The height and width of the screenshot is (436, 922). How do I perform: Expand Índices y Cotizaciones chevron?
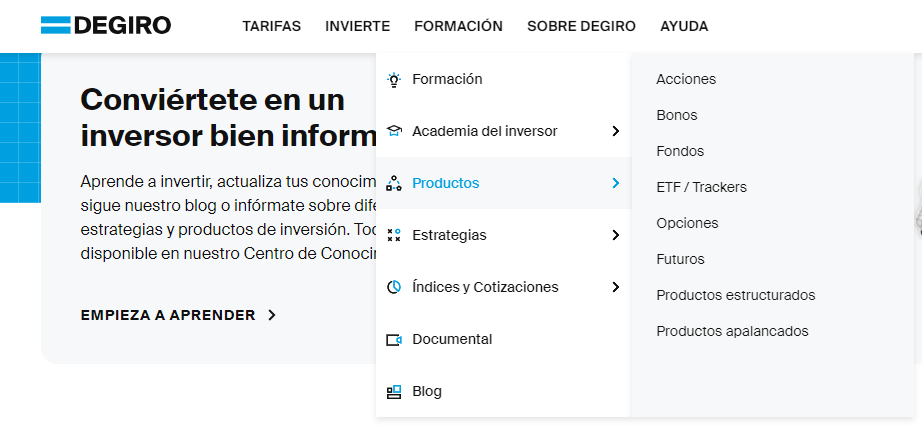point(616,287)
